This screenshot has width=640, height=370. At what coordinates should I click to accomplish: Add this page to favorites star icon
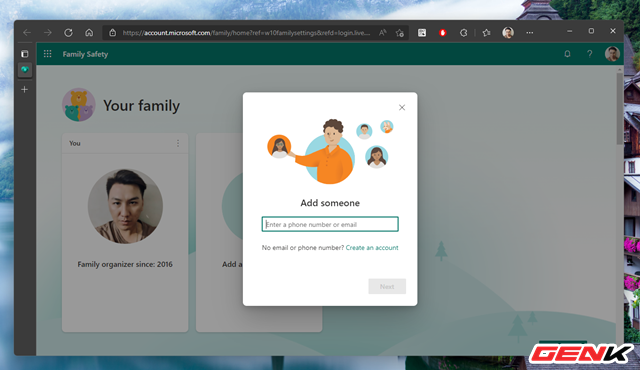click(400, 33)
